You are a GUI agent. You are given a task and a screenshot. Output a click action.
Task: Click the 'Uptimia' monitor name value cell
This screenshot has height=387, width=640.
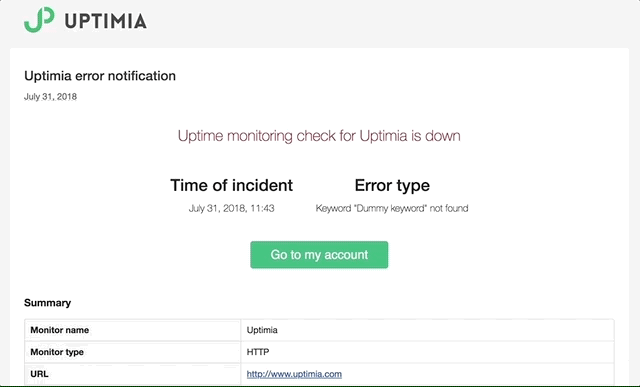pos(427,330)
